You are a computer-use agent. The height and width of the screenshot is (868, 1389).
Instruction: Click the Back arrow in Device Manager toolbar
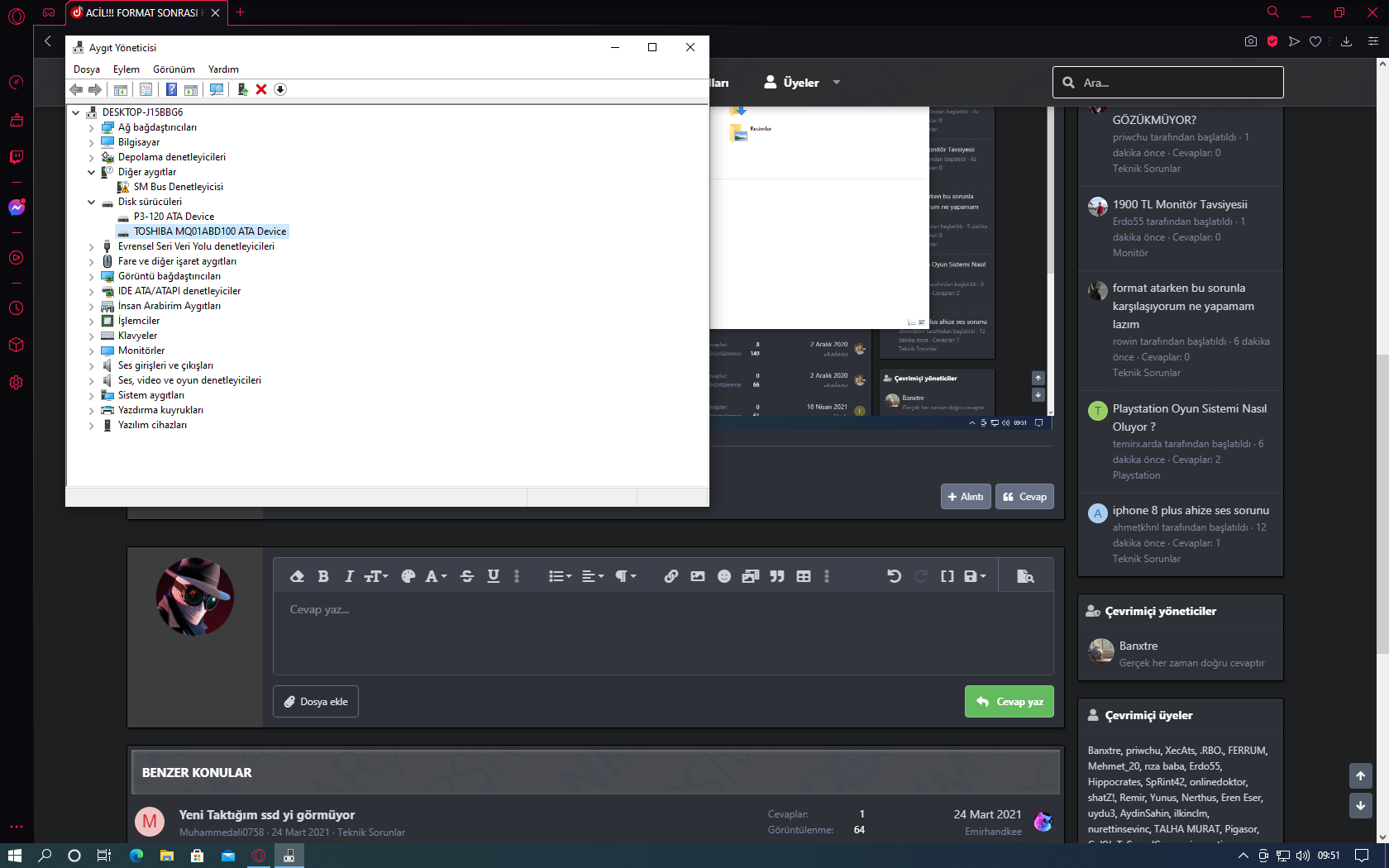(x=76, y=89)
